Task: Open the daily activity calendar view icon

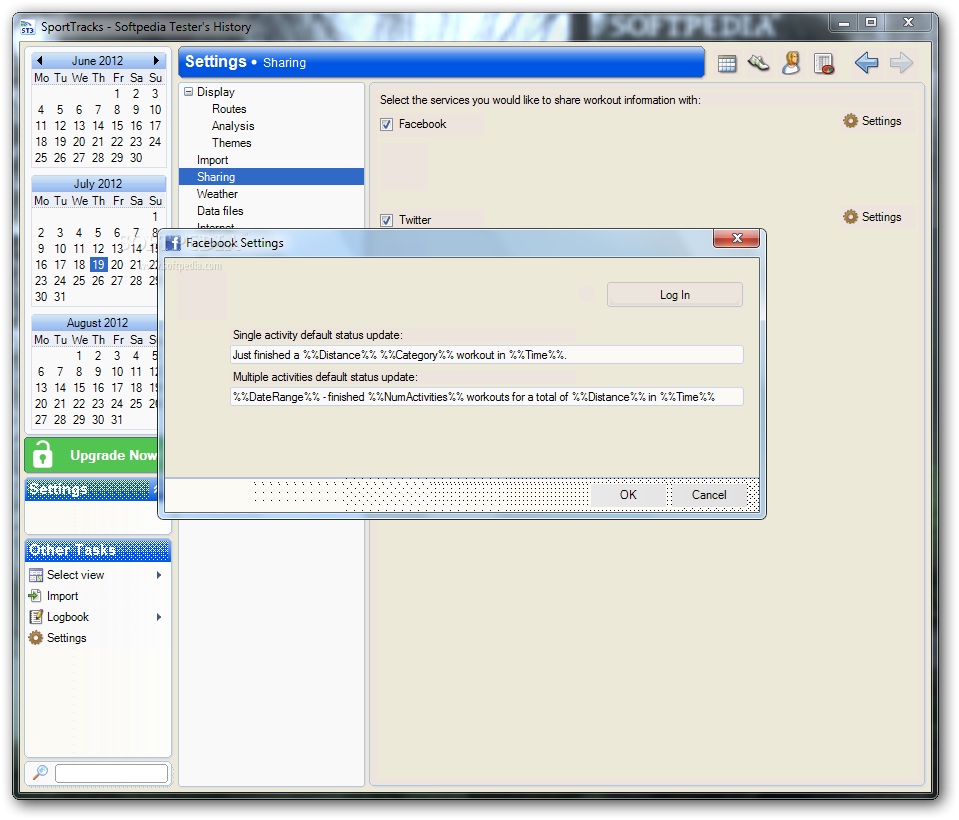Action: (727, 63)
